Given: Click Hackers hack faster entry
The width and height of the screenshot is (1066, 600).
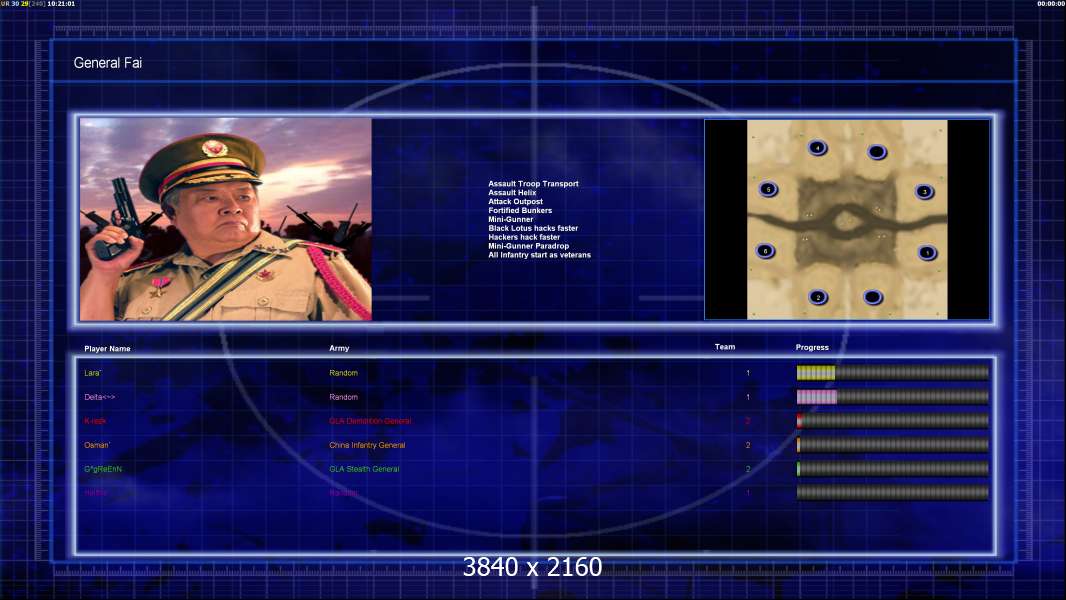Looking at the screenshot, I should point(524,237).
